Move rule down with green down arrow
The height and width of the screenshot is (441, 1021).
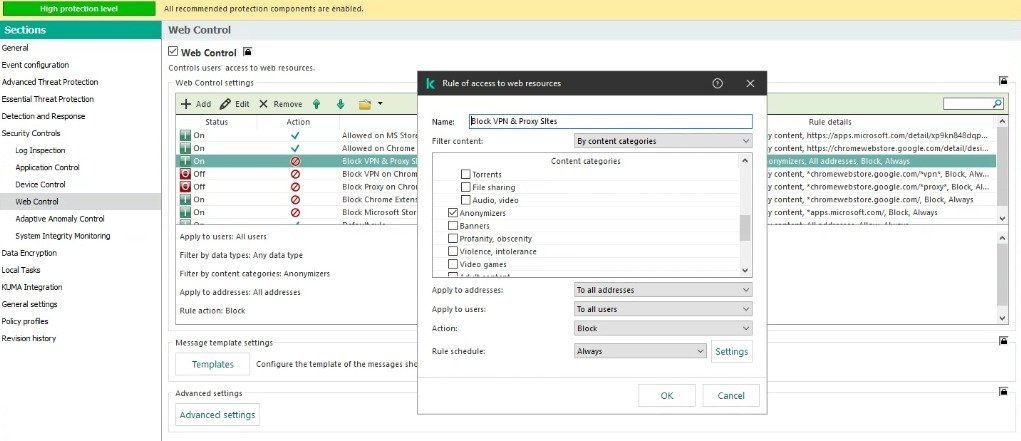pos(340,104)
